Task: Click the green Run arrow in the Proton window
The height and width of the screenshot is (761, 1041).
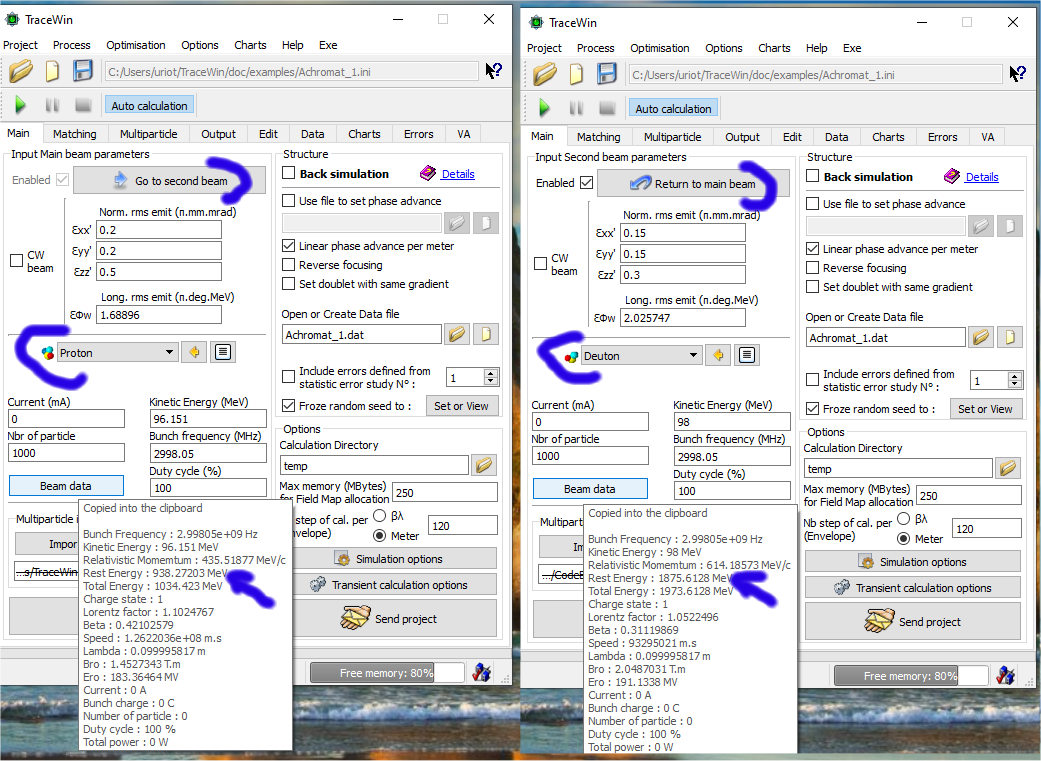Action: coord(20,105)
